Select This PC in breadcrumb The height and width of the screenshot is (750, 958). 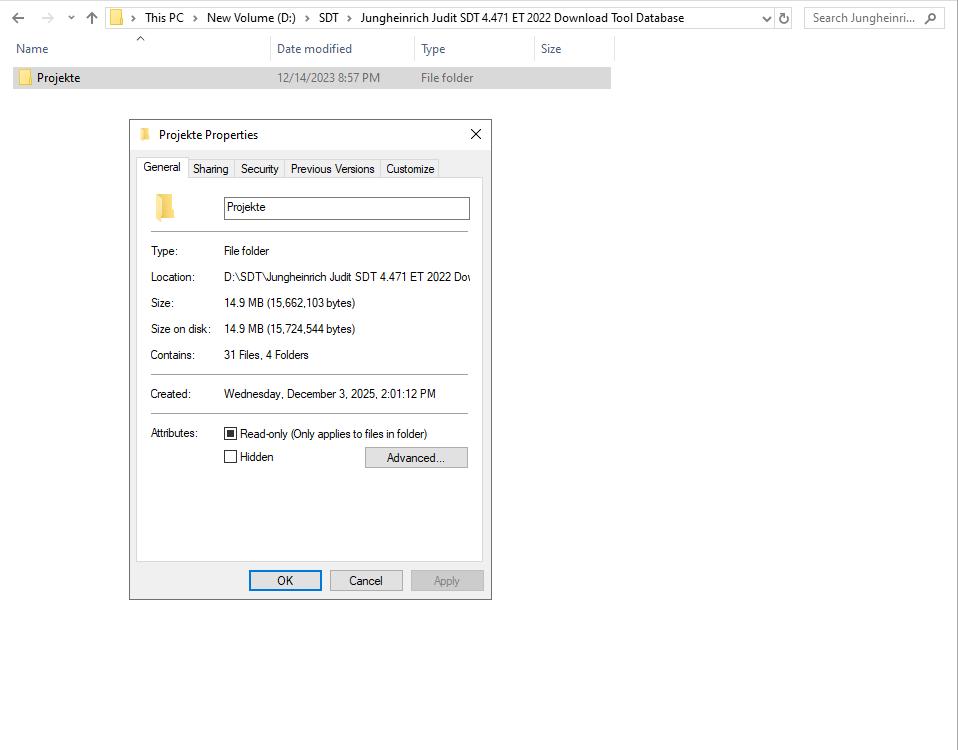click(164, 18)
